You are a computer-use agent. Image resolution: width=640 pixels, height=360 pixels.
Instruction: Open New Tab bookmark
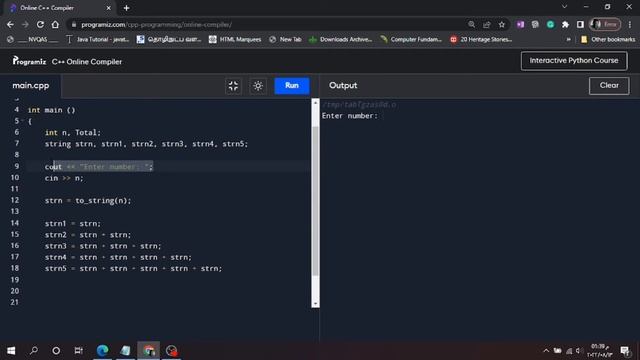285,39
